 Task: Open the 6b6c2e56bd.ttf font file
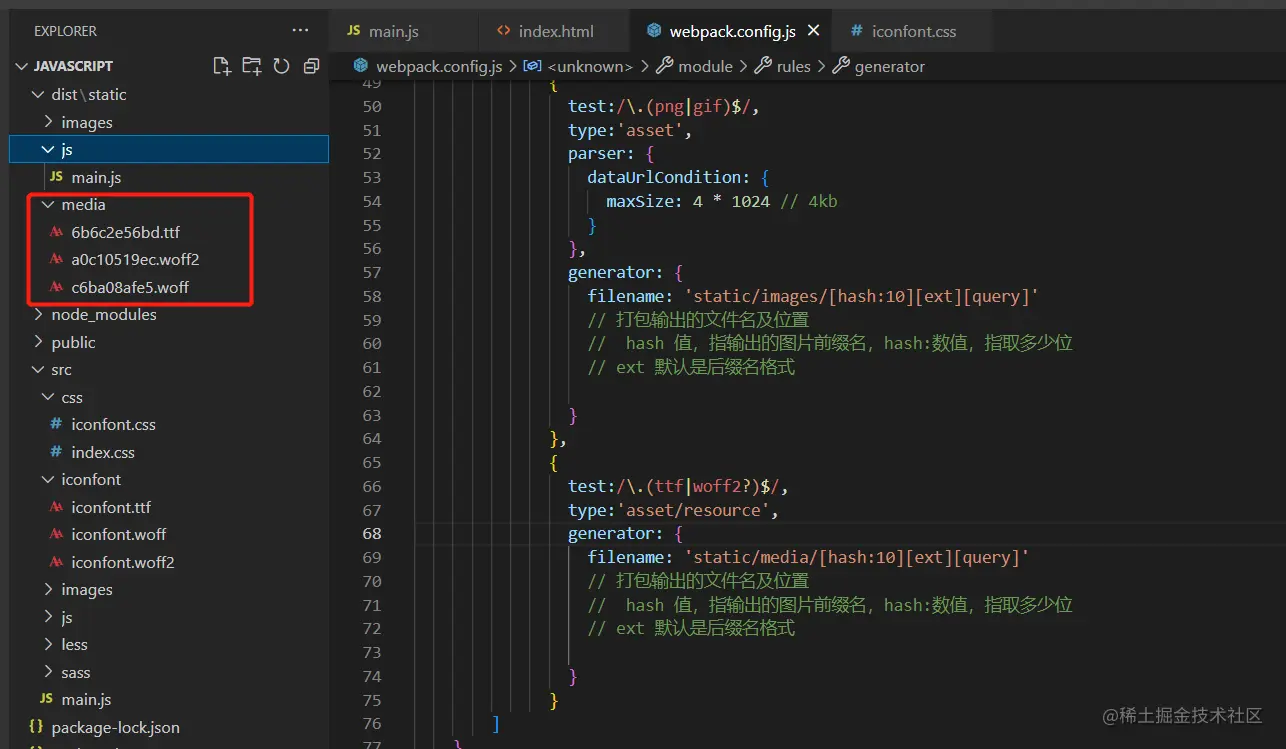(x=125, y=232)
